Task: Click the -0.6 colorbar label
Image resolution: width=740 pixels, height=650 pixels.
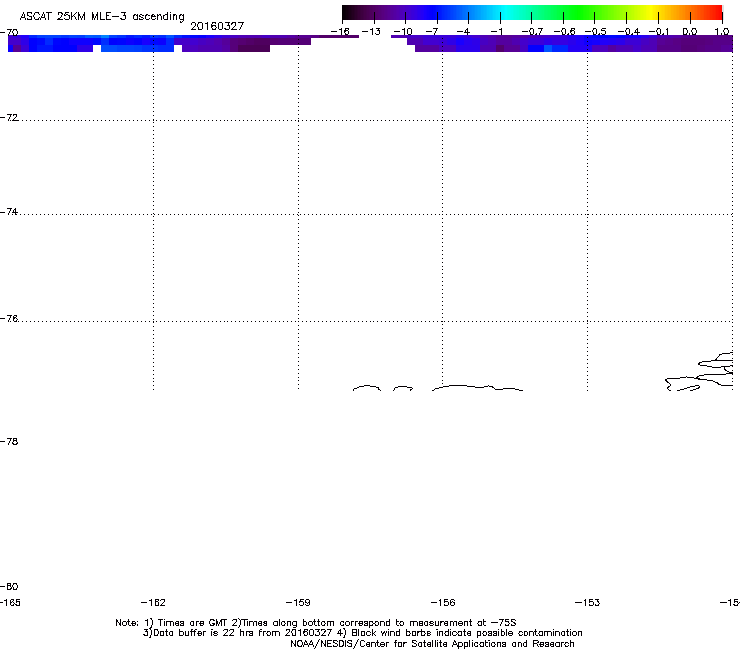Action: point(564,32)
